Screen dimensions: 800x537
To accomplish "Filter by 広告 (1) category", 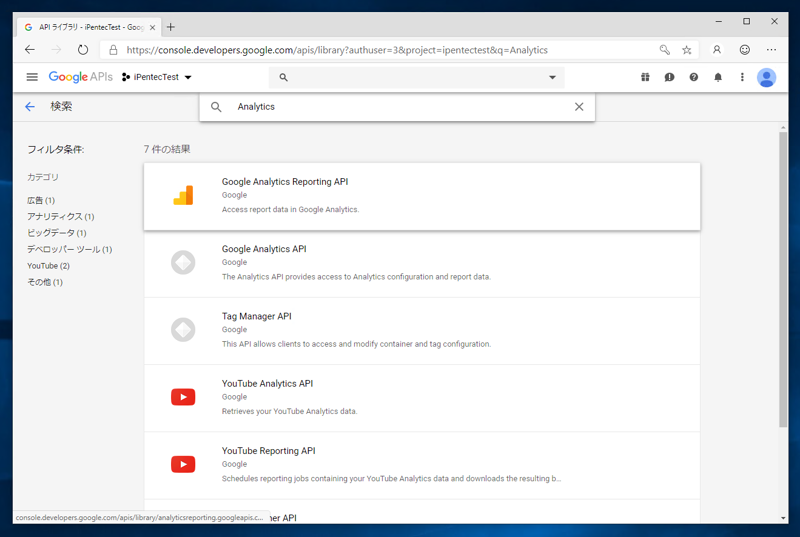I will point(41,200).
